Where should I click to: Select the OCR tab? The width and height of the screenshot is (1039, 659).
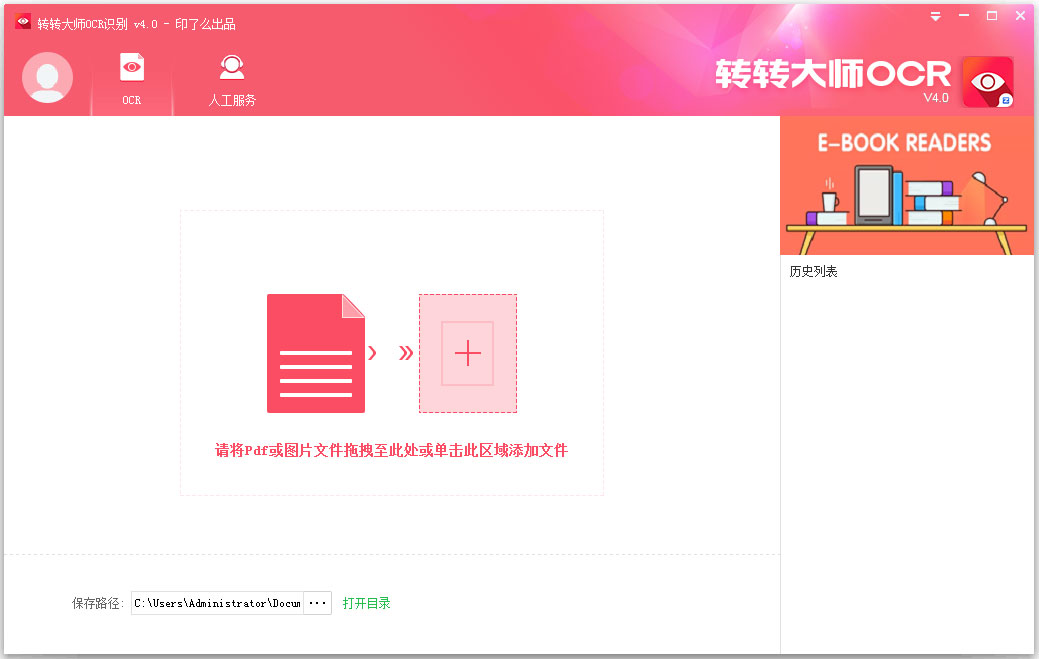click(132, 79)
